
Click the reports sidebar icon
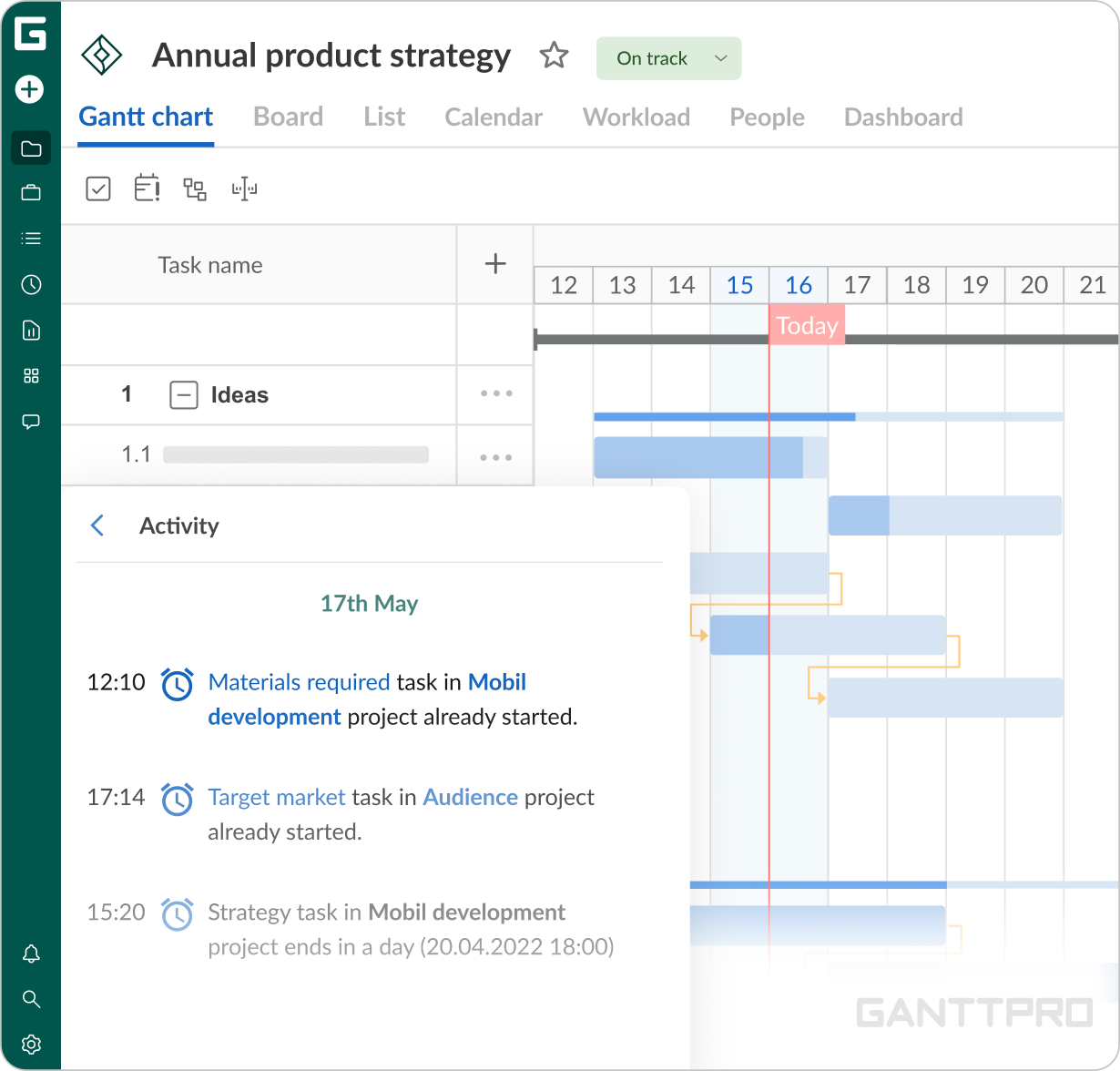pos(31,331)
